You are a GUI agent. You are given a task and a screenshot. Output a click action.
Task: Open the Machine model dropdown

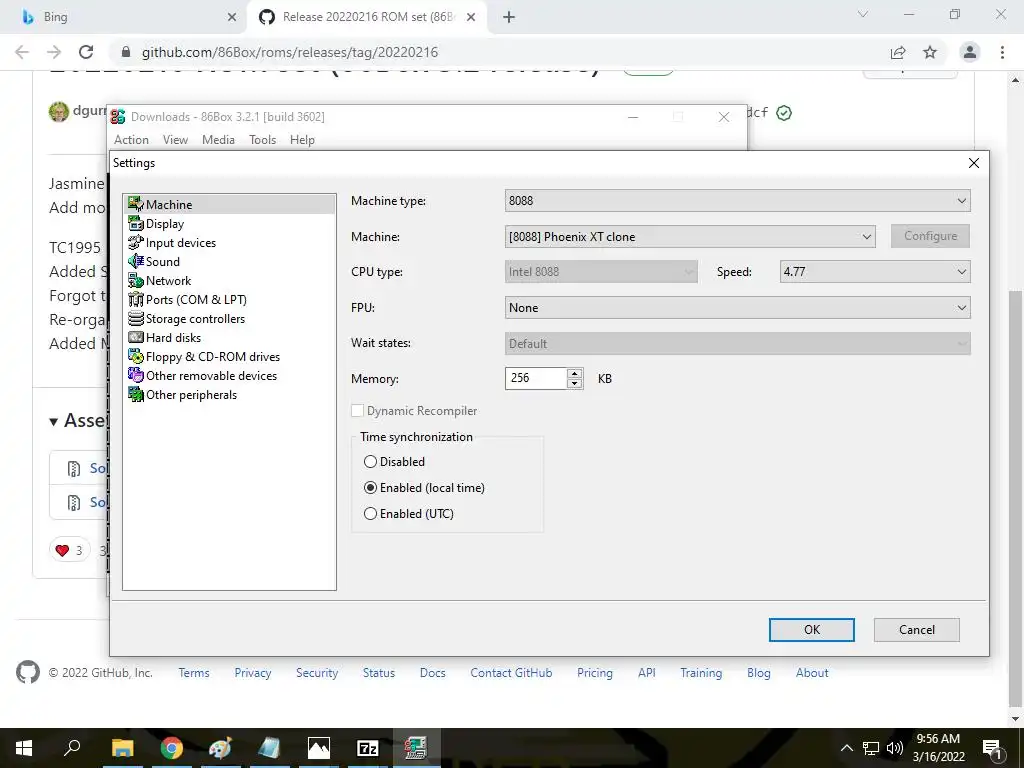click(x=690, y=236)
